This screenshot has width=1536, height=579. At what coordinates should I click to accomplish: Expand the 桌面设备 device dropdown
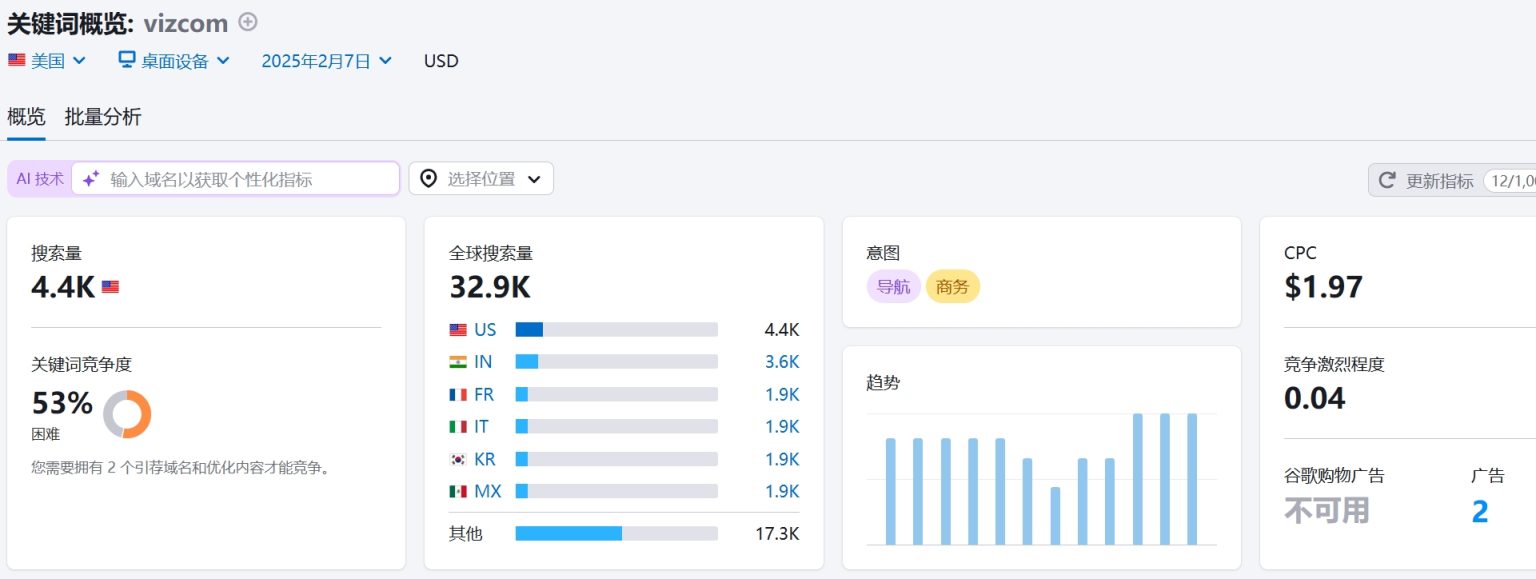175,61
